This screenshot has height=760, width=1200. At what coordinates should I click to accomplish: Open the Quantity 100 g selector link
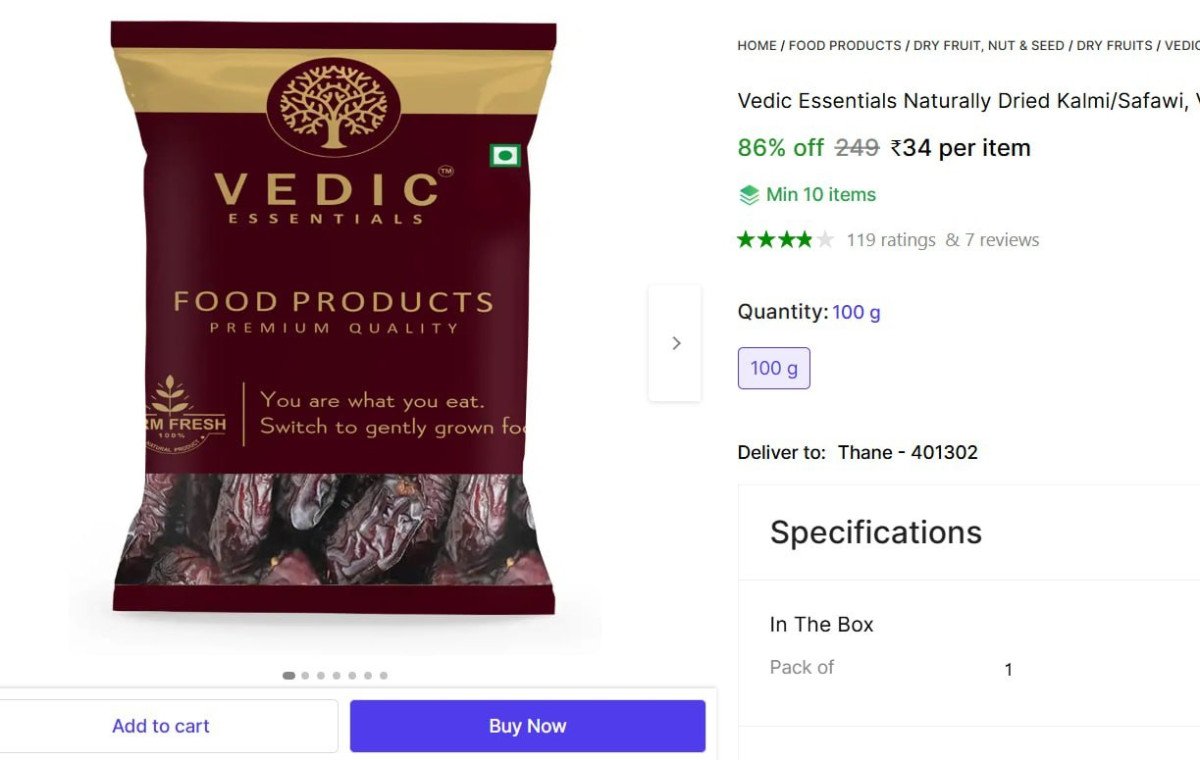(856, 311)
